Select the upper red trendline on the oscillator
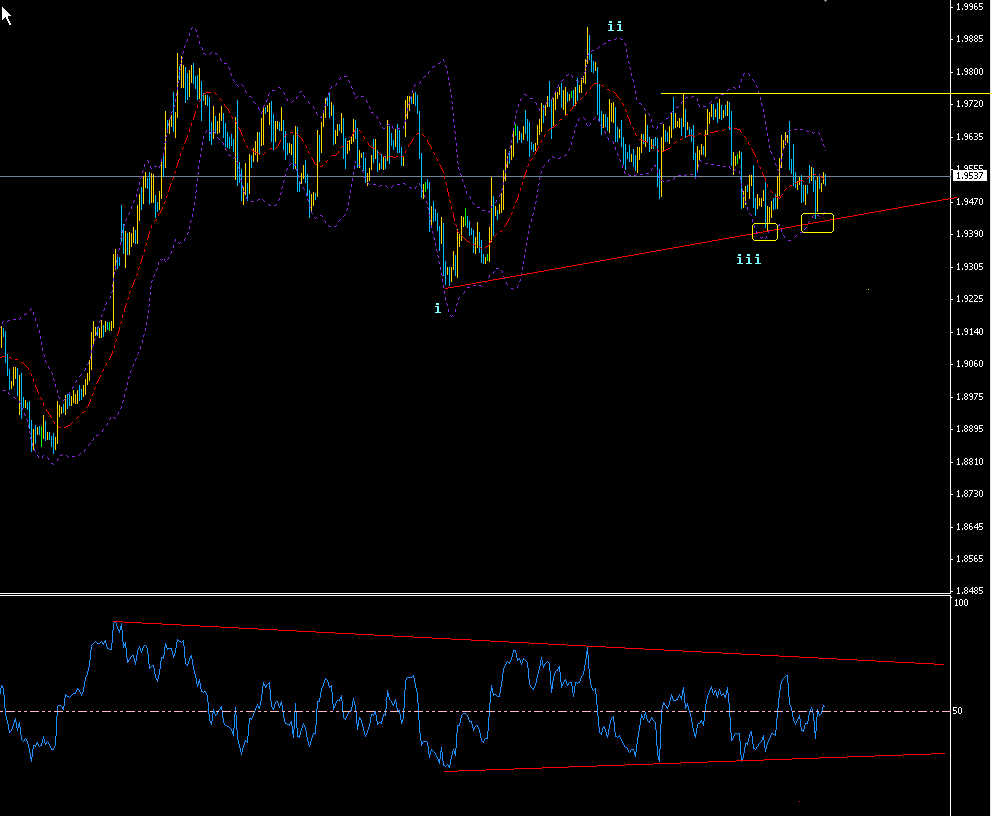Image resolution: width=992 pixels, height=816 pixels. pos(529,643)
